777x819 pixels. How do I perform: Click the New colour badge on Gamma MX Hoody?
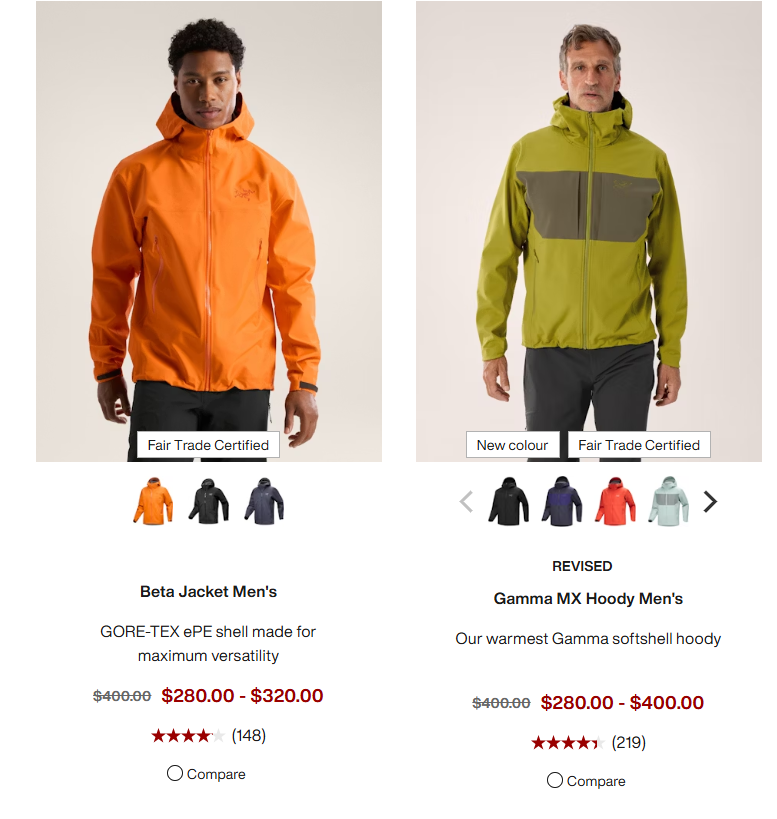tap(512, 445)
